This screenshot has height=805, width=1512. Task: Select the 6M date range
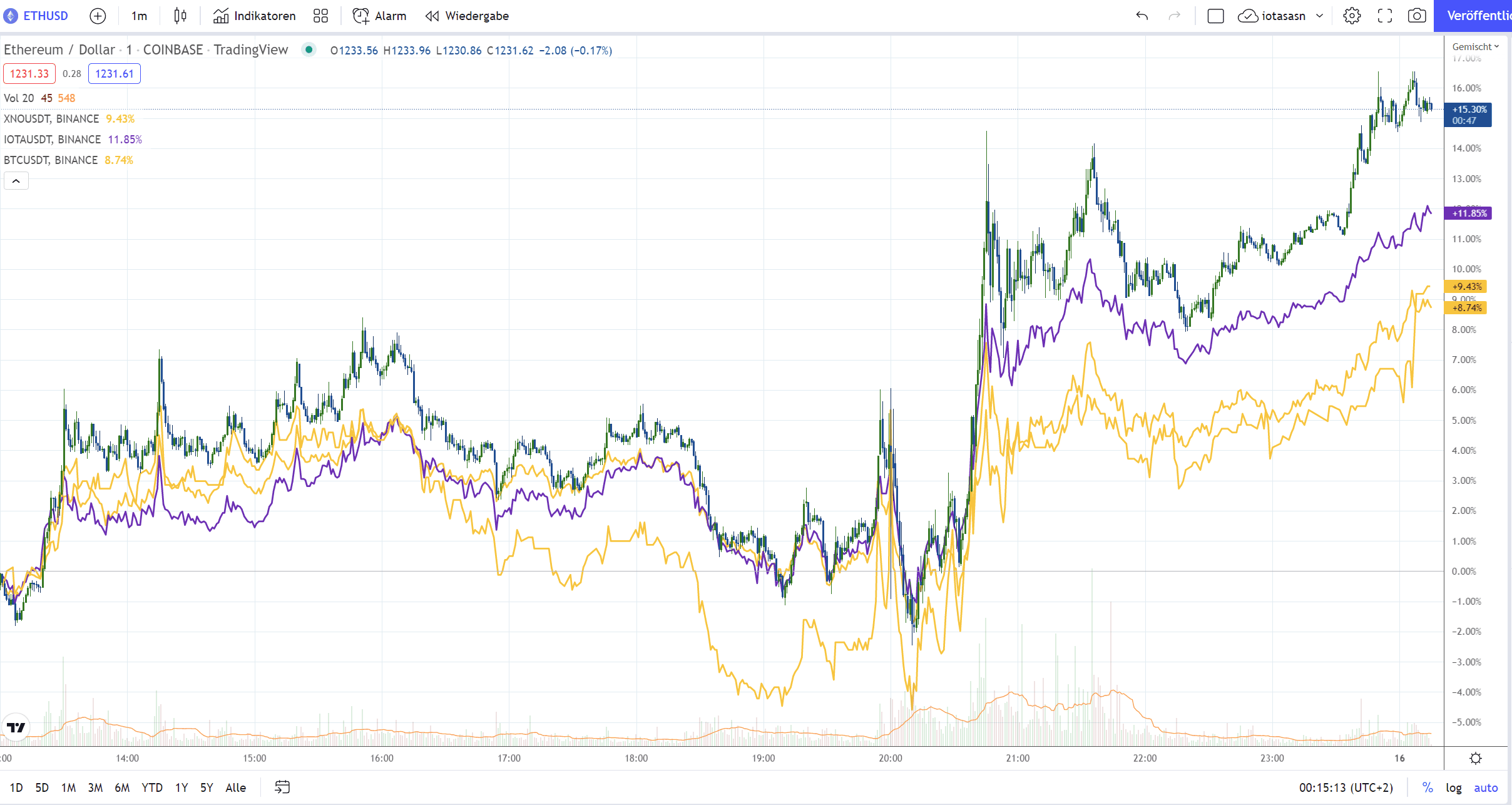pos(122,787)
